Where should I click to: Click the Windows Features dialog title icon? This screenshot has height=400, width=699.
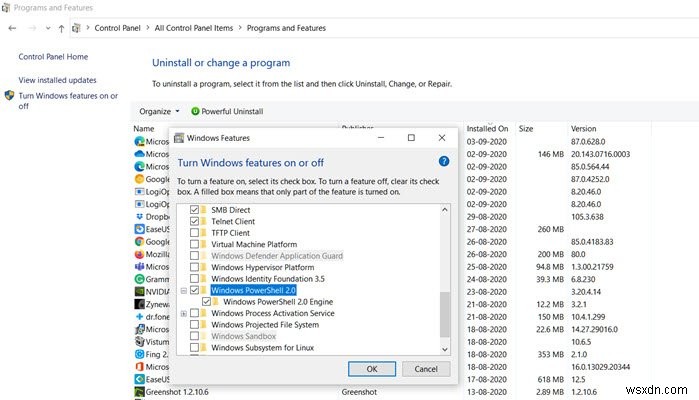click(179, 138)
